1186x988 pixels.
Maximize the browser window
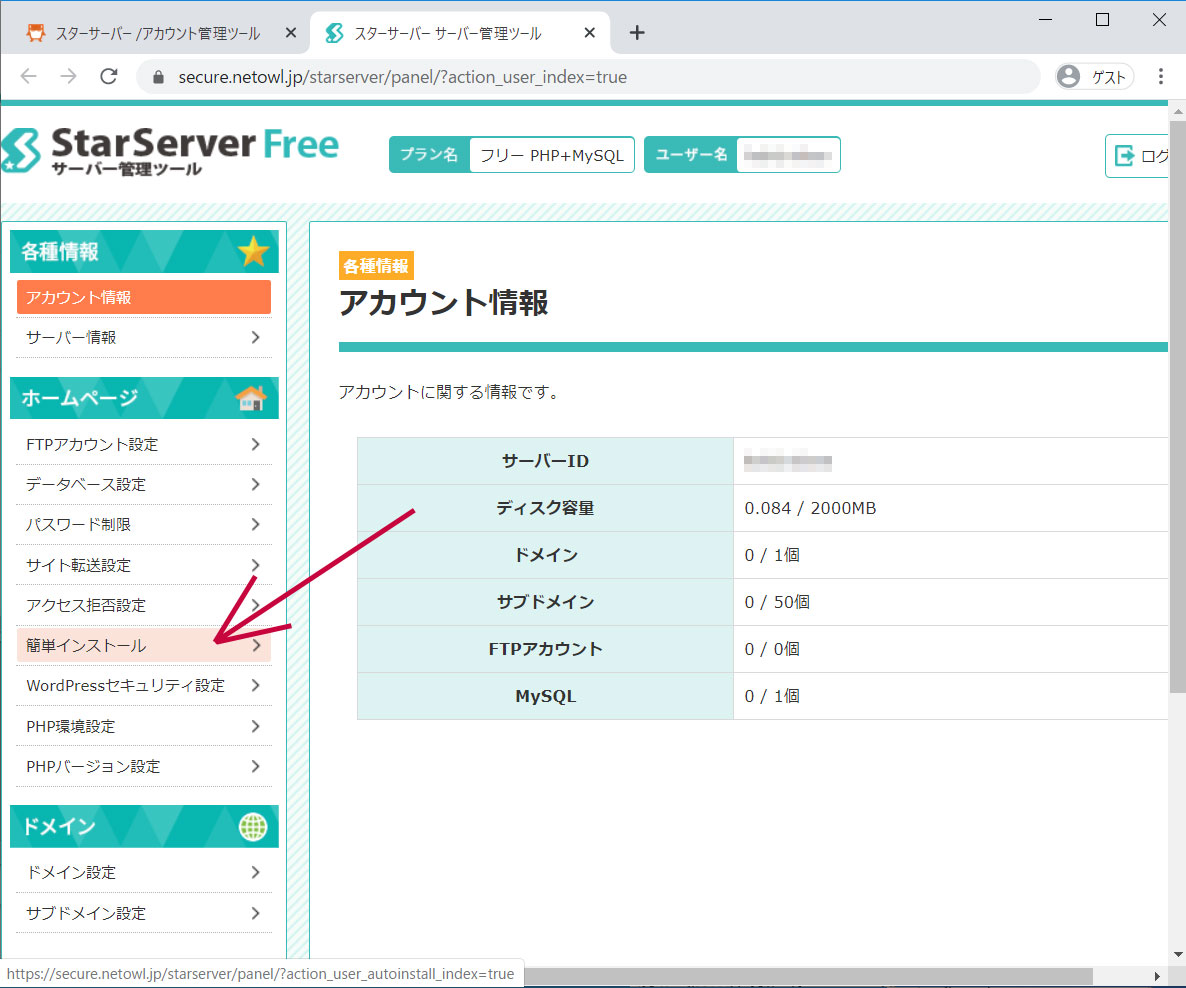1102,20
